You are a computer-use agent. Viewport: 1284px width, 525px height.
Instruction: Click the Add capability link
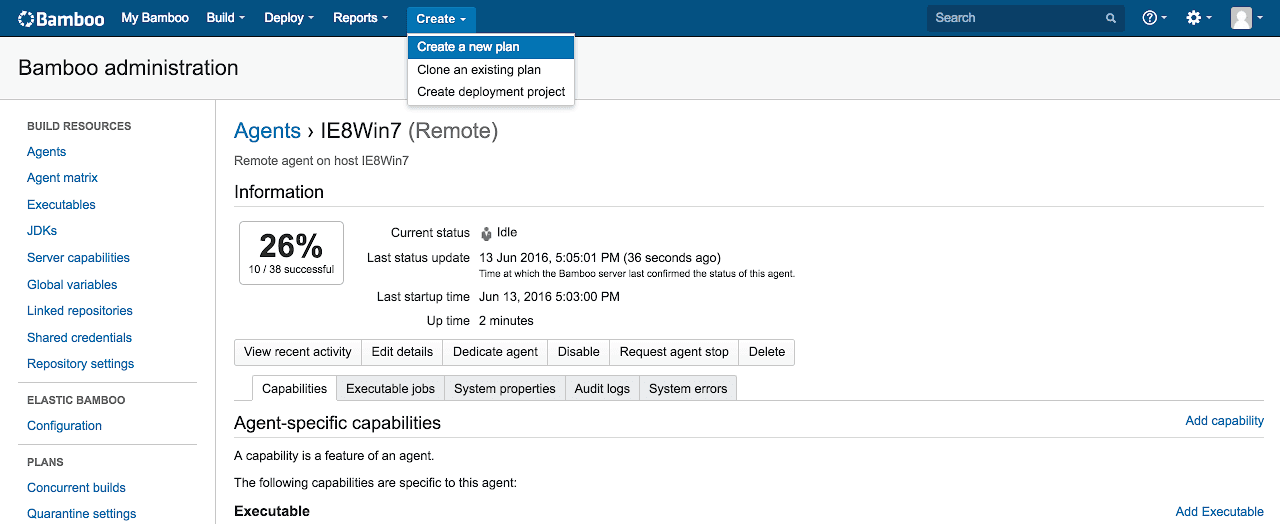coord(1224,421)
